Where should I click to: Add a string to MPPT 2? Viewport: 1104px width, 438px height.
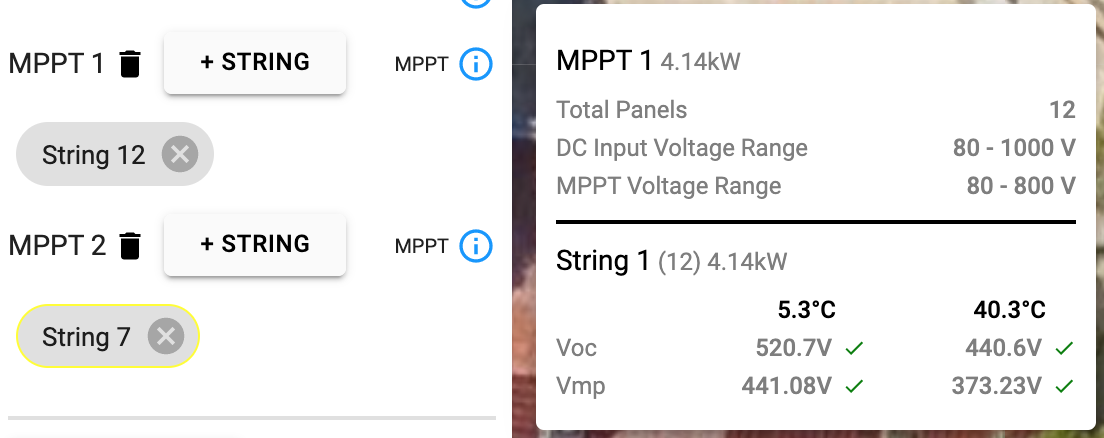(x=255, y=244)
